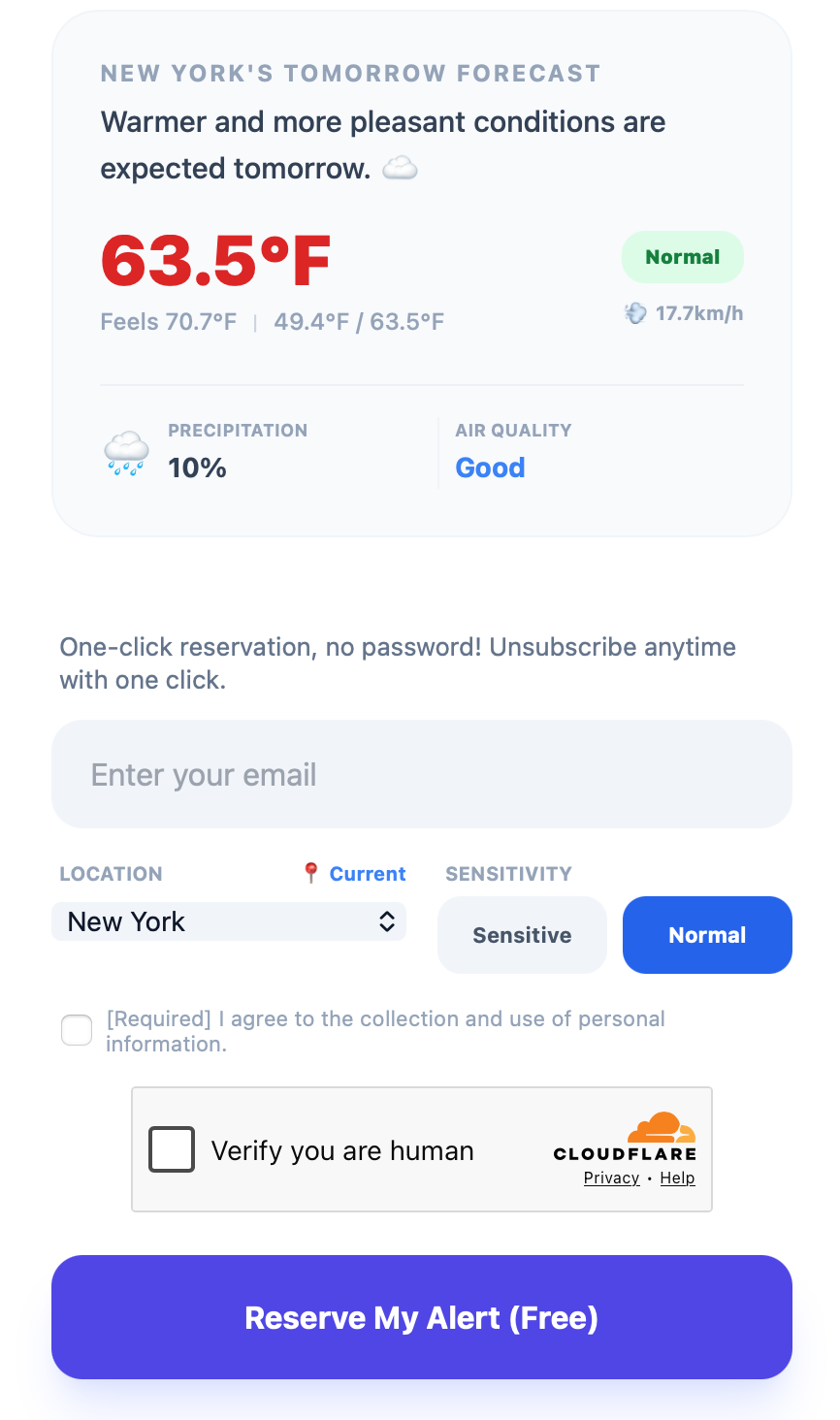Click the 10% precipitation value

pos(197,468)
